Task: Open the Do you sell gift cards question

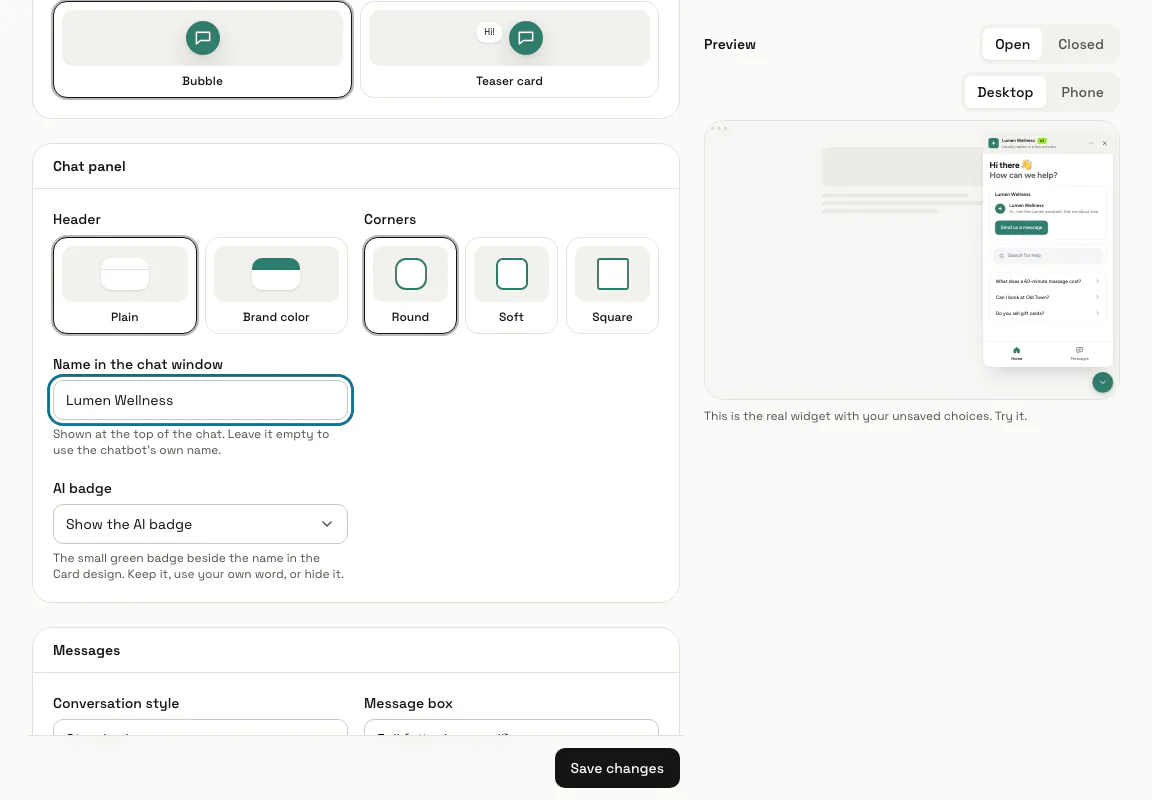Action: (1048, 313)
